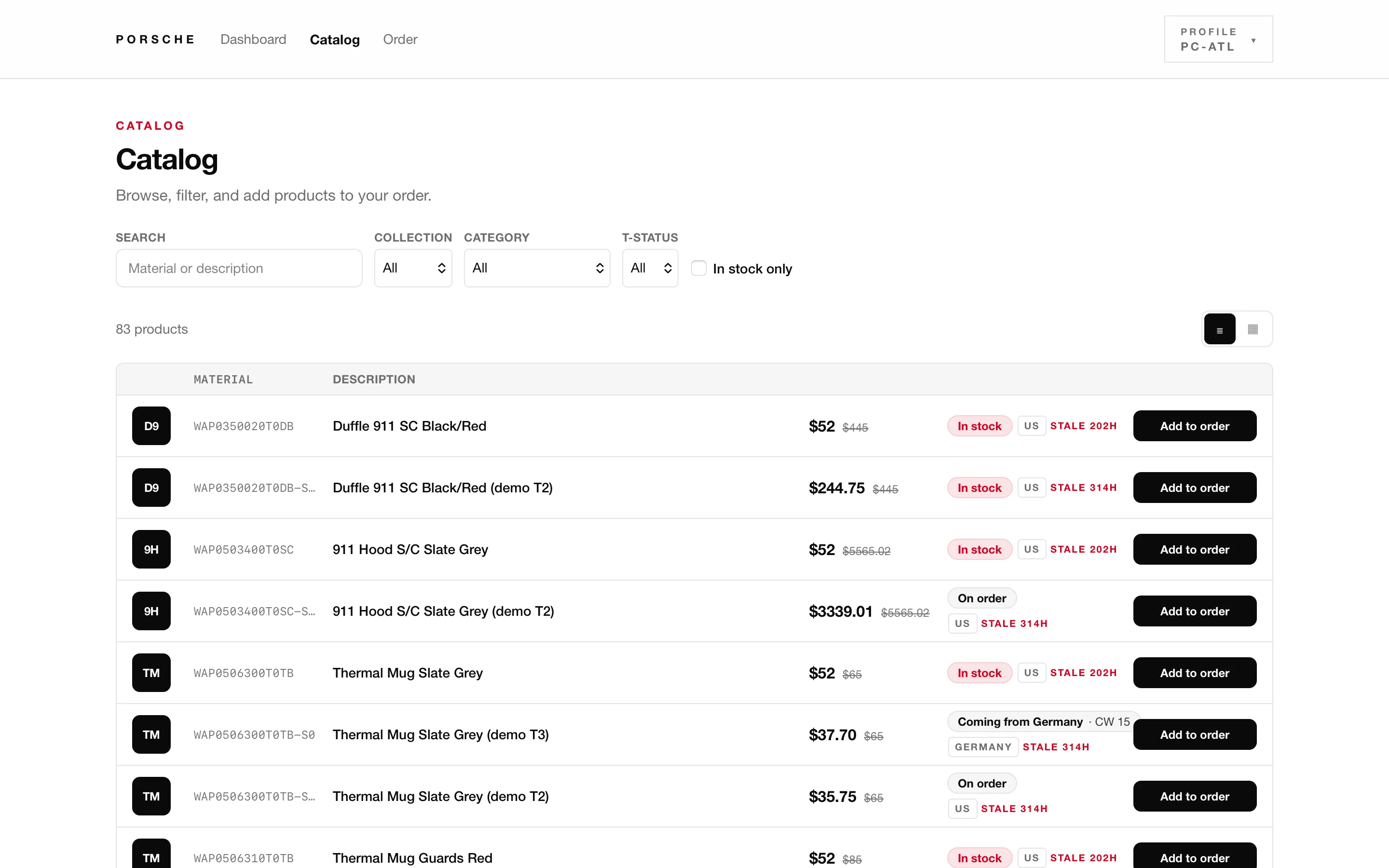
Task: Open the Order tab
Action: pyautogui.click(x=400, y=40)
